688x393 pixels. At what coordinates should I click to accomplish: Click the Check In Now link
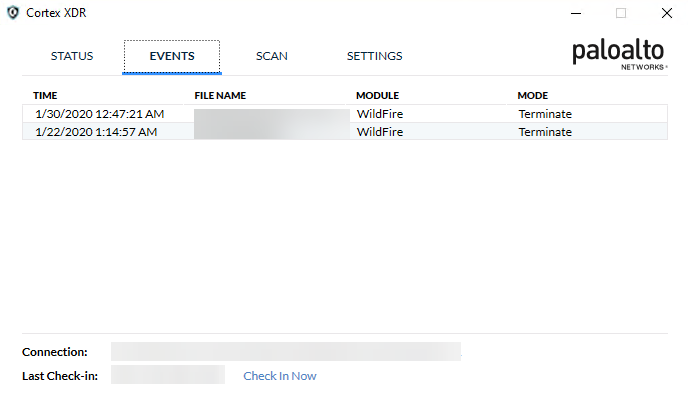(280, 376)
